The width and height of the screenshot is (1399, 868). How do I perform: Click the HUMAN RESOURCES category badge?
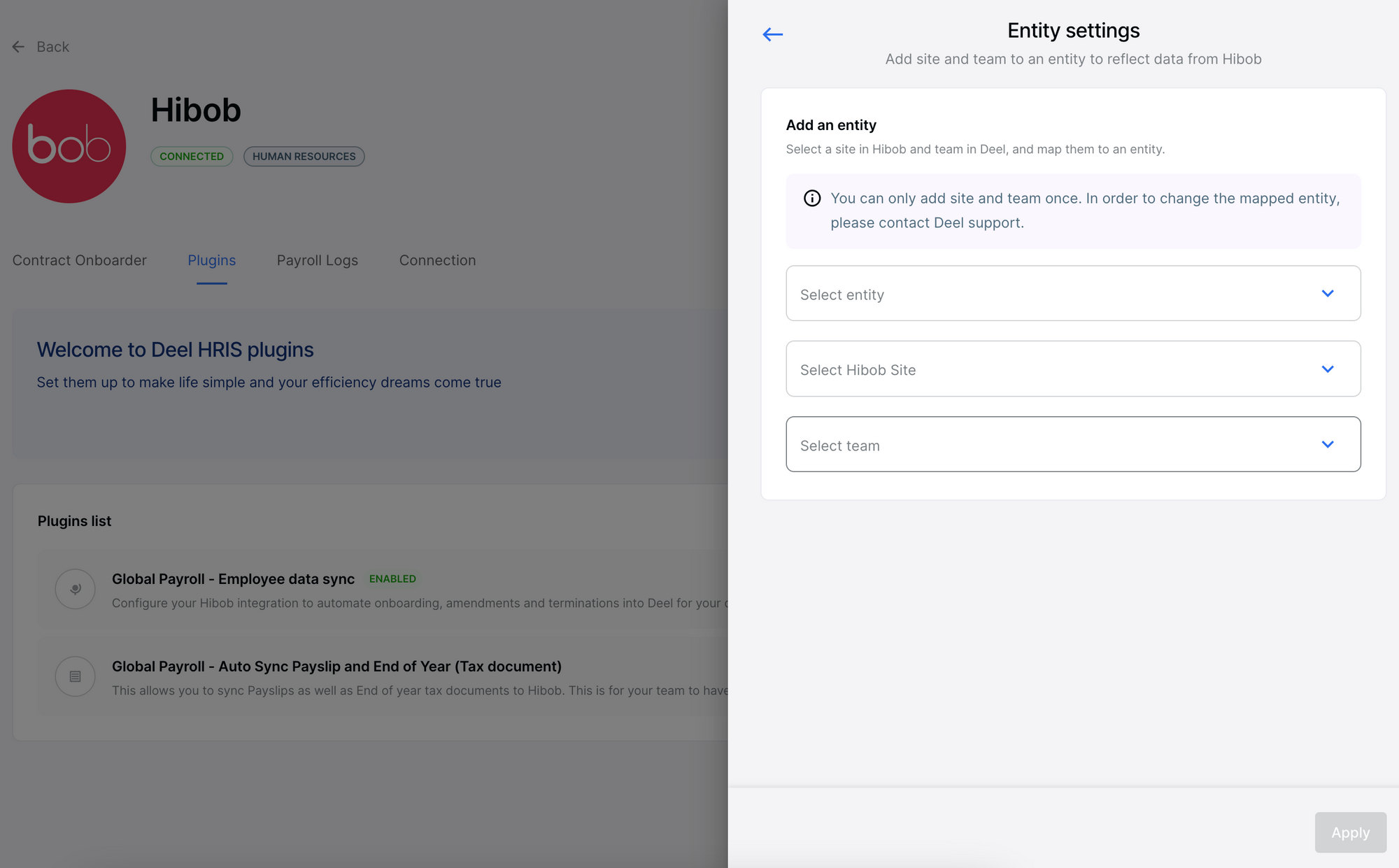coord(304,157)
